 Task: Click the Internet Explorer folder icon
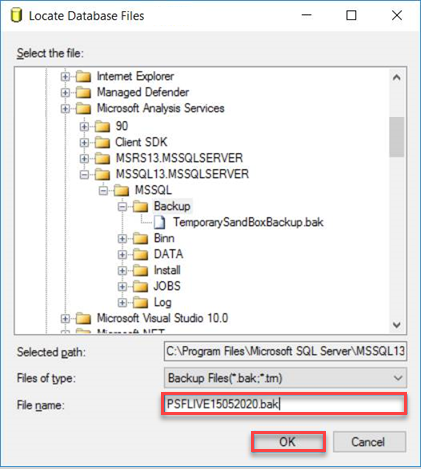coord(83,76)
